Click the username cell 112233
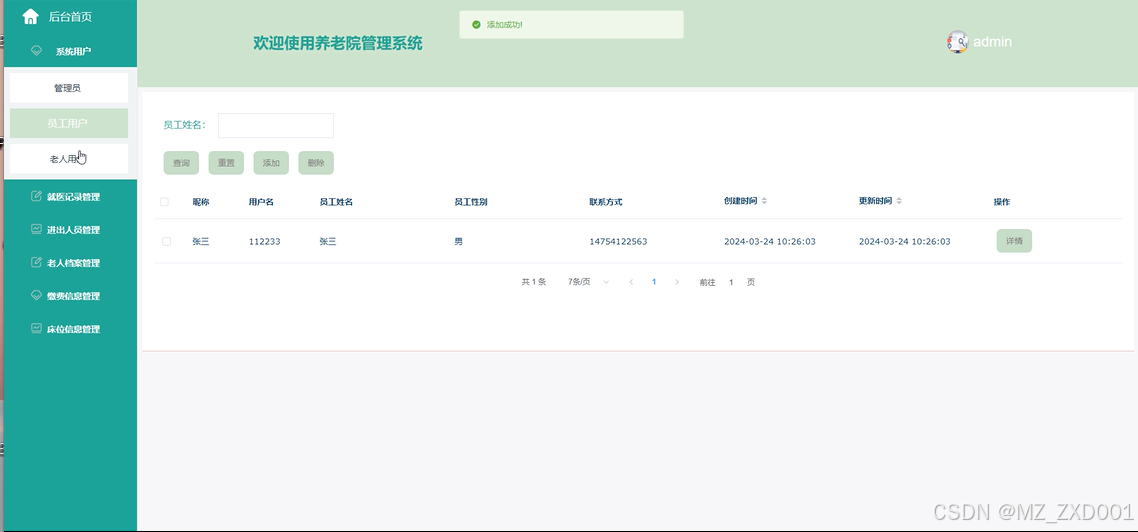This screenshot has height=532, width=1138. click(264, 241)
